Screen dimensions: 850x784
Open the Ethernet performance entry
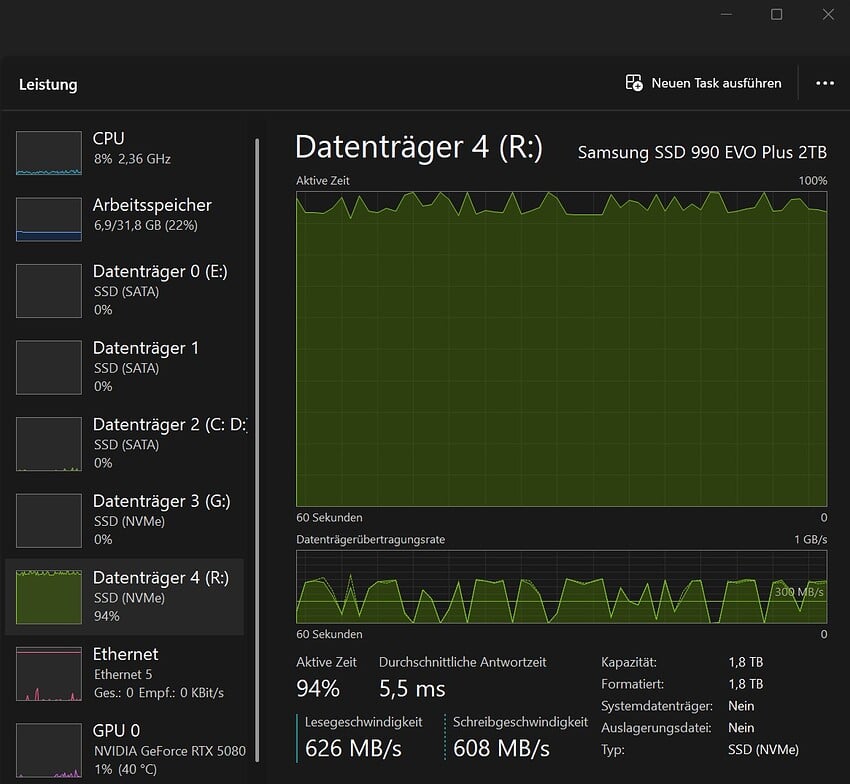point(158,672)
